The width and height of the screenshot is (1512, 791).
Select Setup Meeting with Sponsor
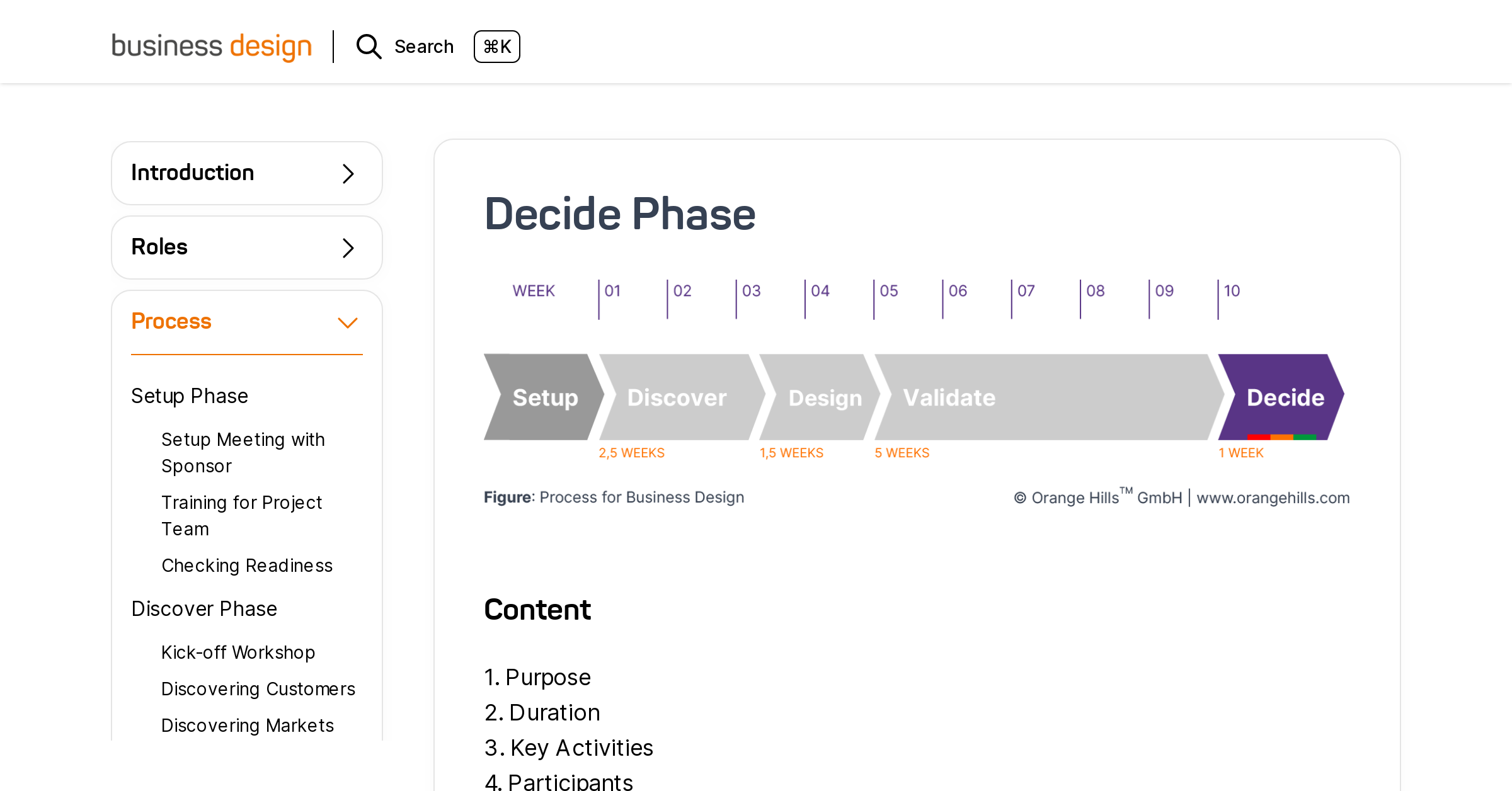point(243,452)
